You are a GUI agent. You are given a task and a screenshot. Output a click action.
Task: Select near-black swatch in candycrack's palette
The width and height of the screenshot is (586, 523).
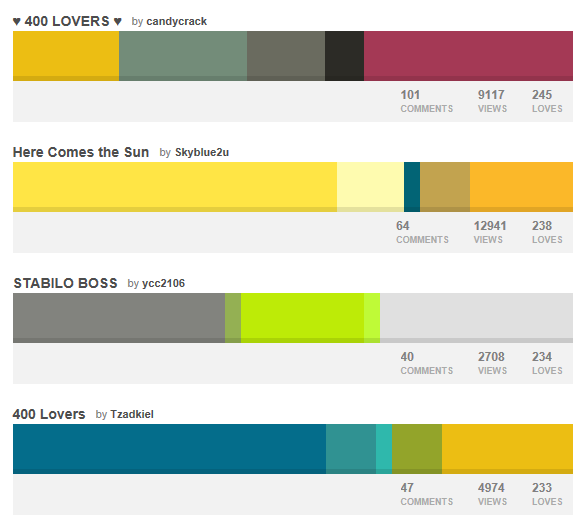coord(345,56)
